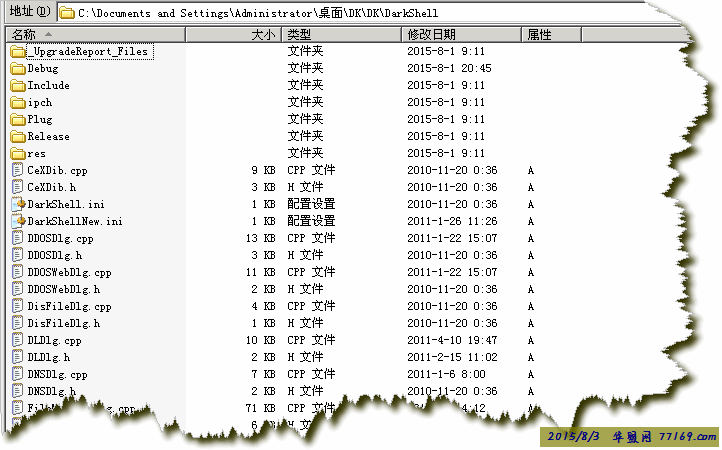
Task: Select file name CeXDib.h
Action: [x=52, y=187]
